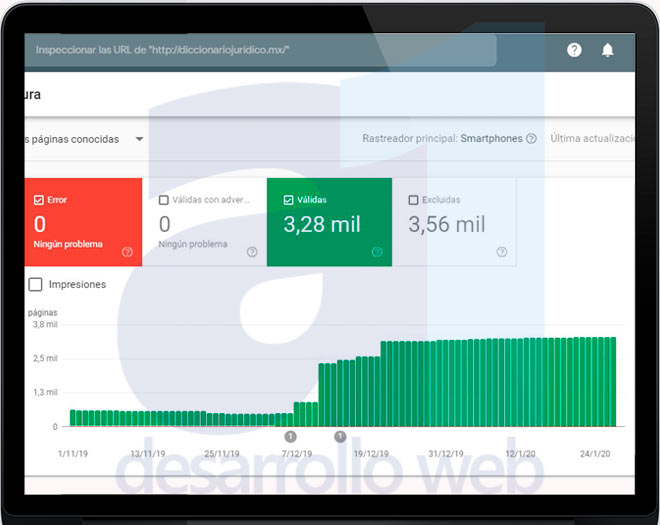Click the help icon in Excluidas card
Image resolution: width=660 pixels, height=525 pixels.
[502, 252]
